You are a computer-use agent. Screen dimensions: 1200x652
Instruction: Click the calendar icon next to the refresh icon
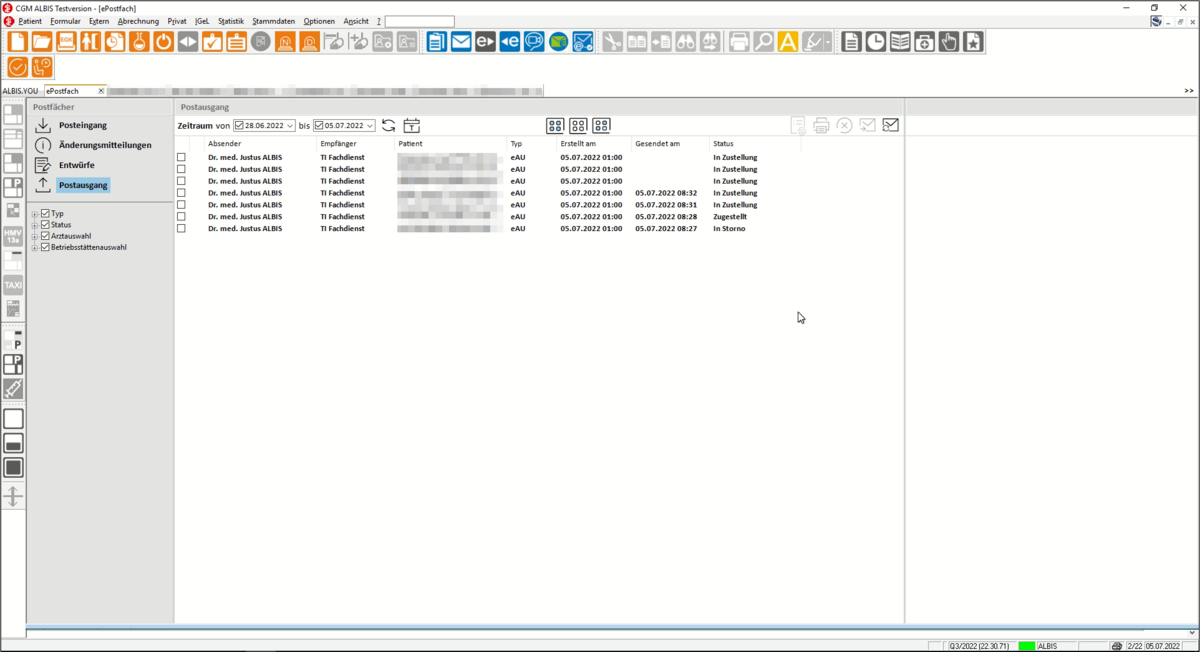(412, 126)
